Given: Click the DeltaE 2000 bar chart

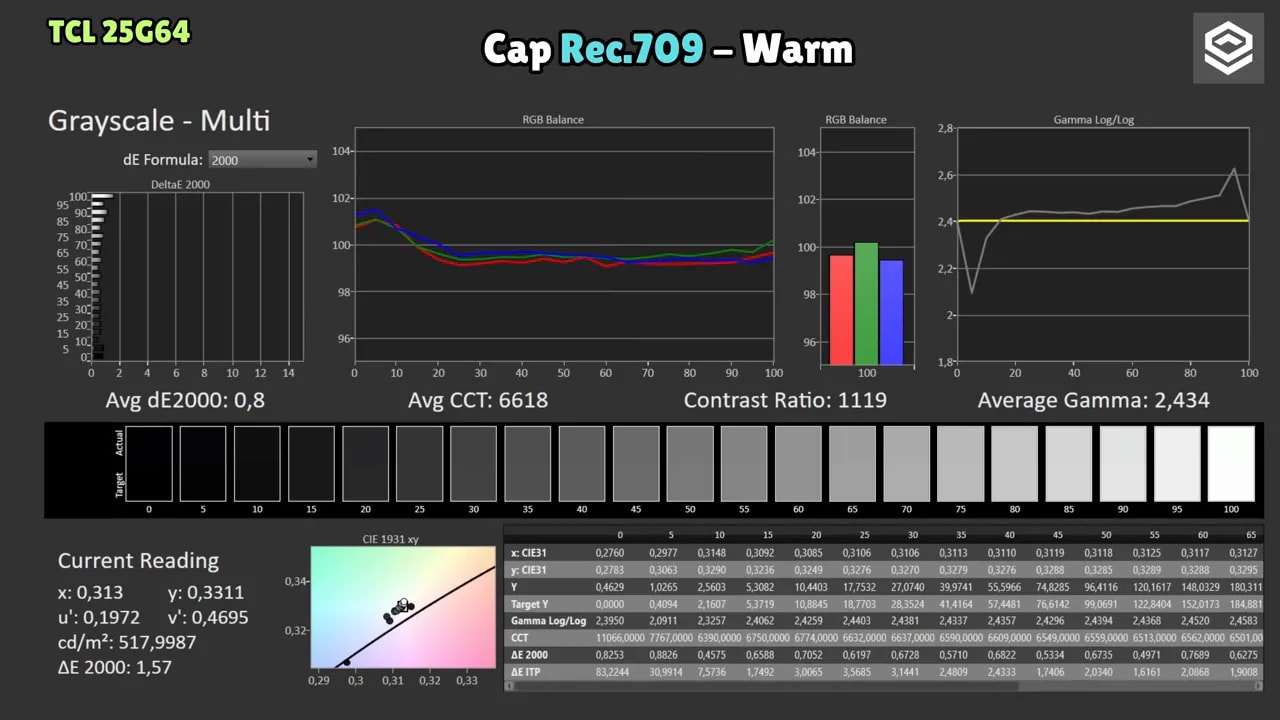Looking at the screenshot, I should (x=197, y=276).
